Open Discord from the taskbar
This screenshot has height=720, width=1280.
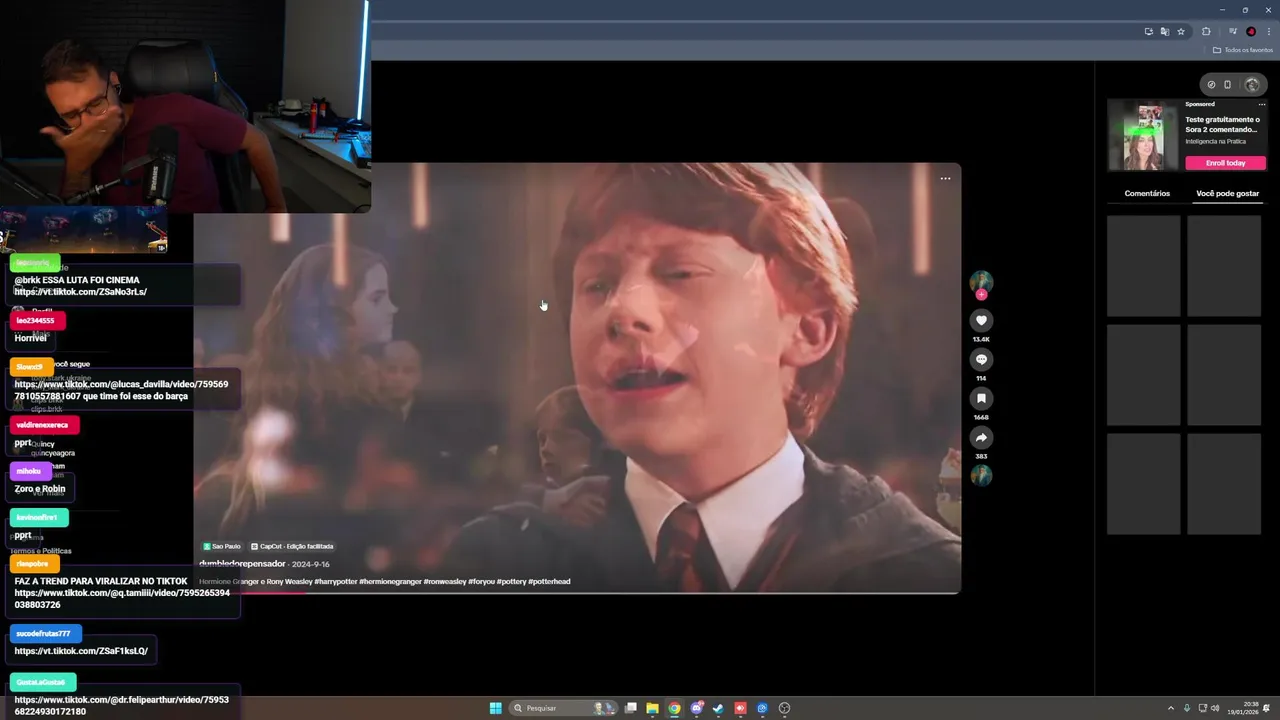pos(697,708)
